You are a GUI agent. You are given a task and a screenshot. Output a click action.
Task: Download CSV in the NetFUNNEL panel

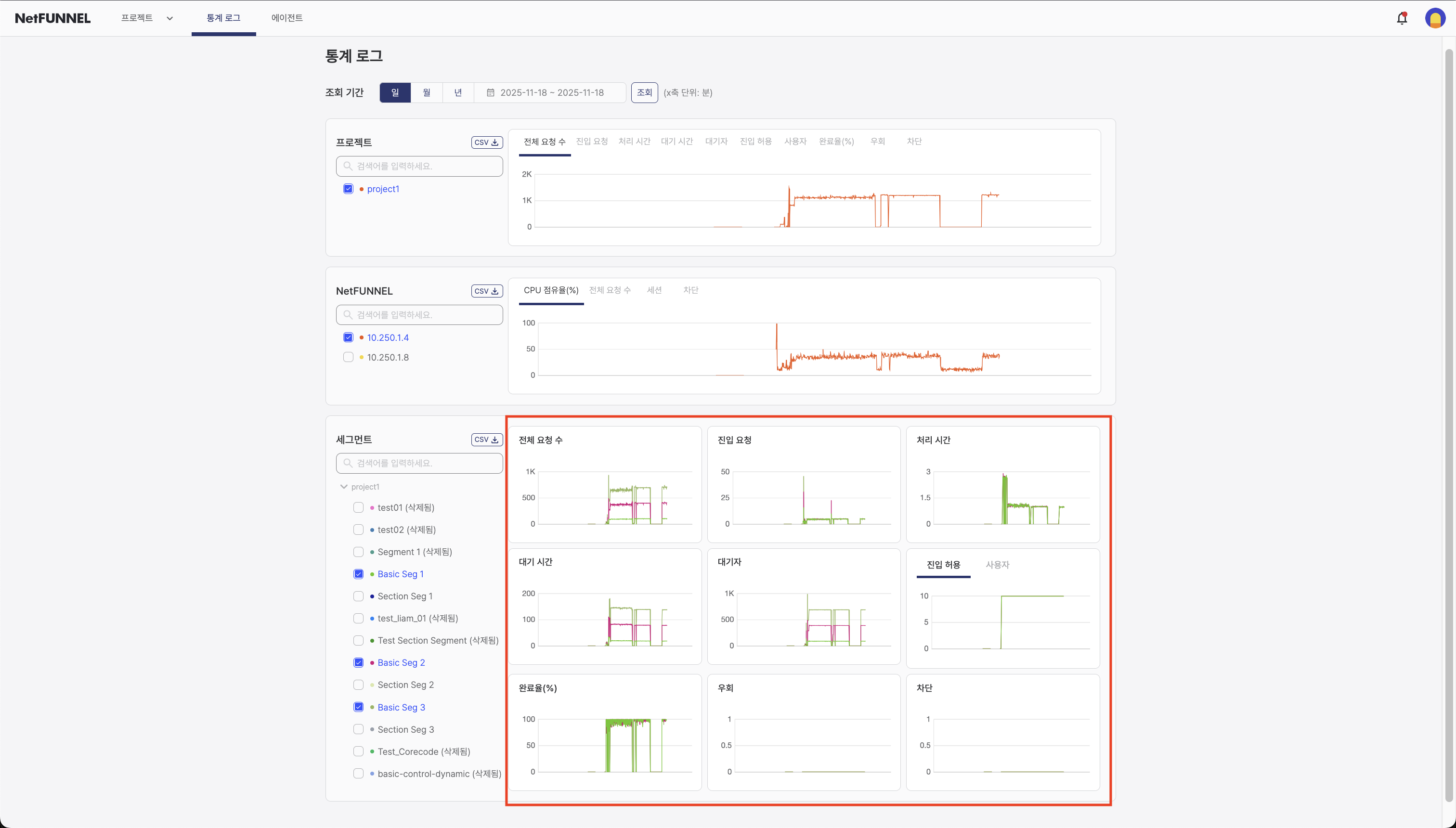[486, 291]
